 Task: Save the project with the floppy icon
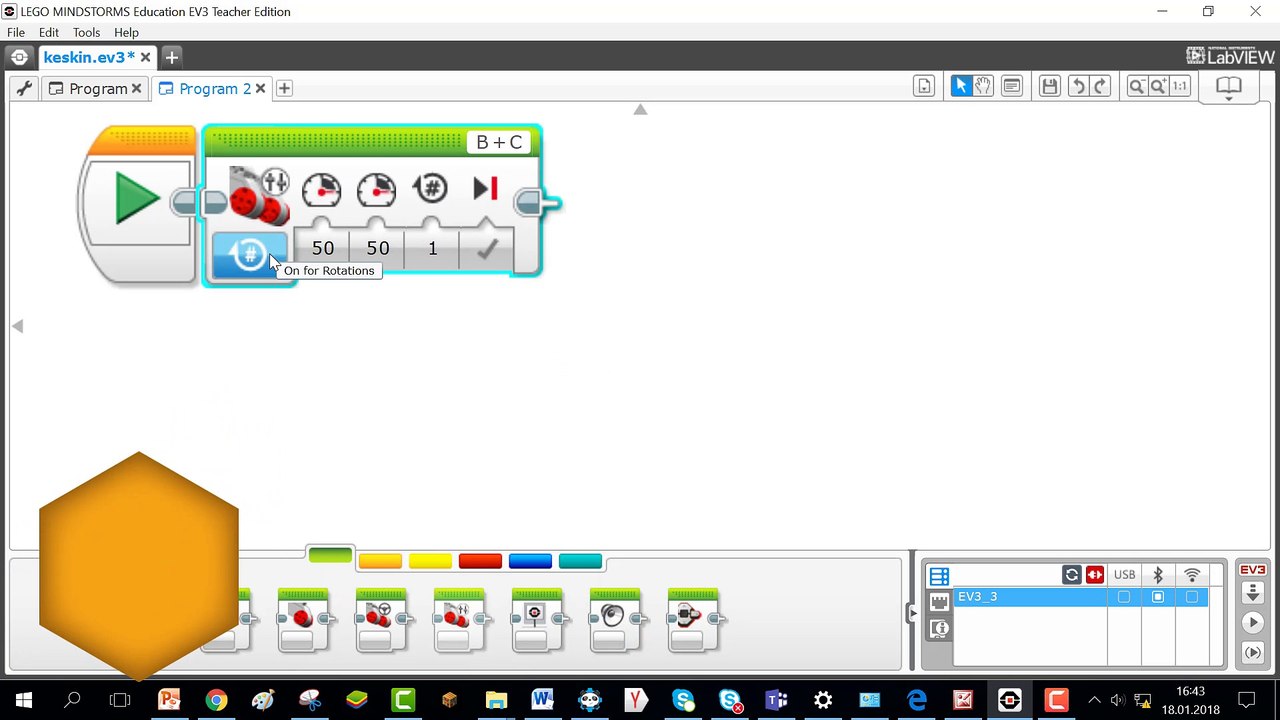pos(1049,87)
